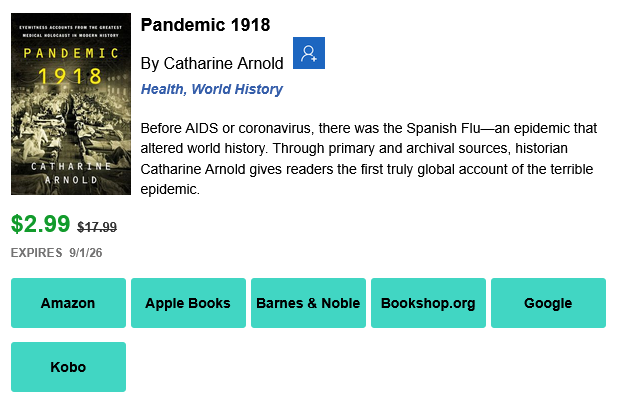Screen dimensions: 619x401
Task: Click the green $2.99 sale price
Action: tap(40, 224)
